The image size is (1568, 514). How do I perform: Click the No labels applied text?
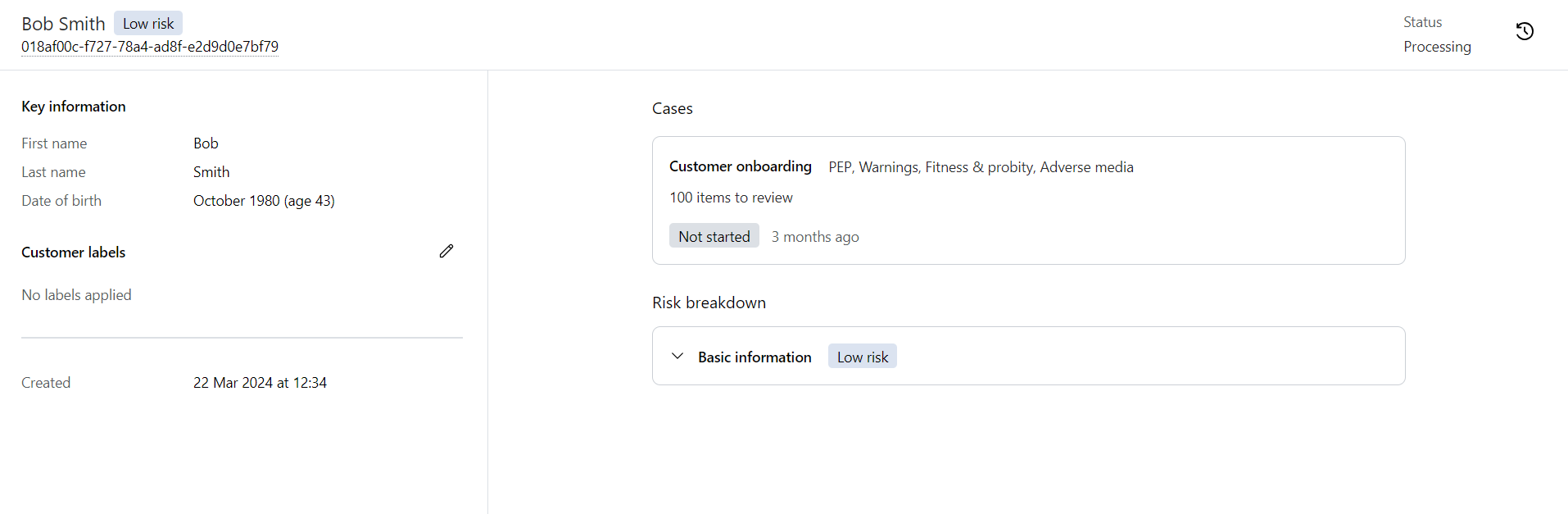coord(76,295)
